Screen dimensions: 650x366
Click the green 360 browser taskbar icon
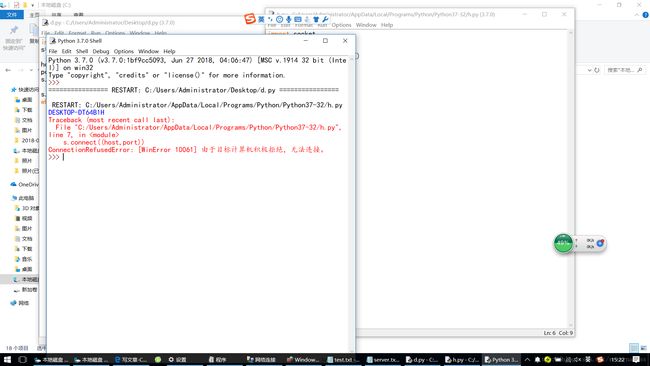[x=158, y=360]
